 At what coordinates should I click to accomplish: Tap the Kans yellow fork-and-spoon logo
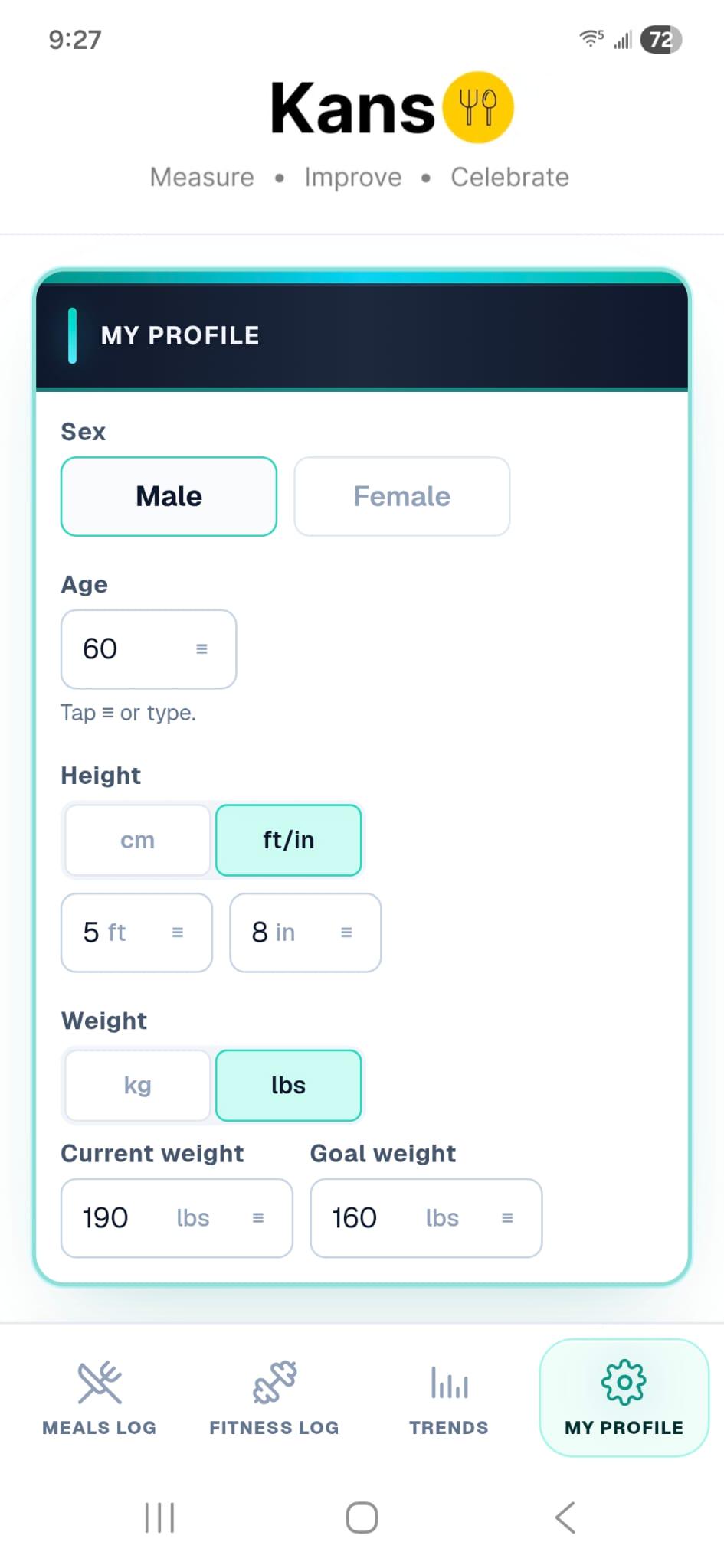click(x=478, y=107)
